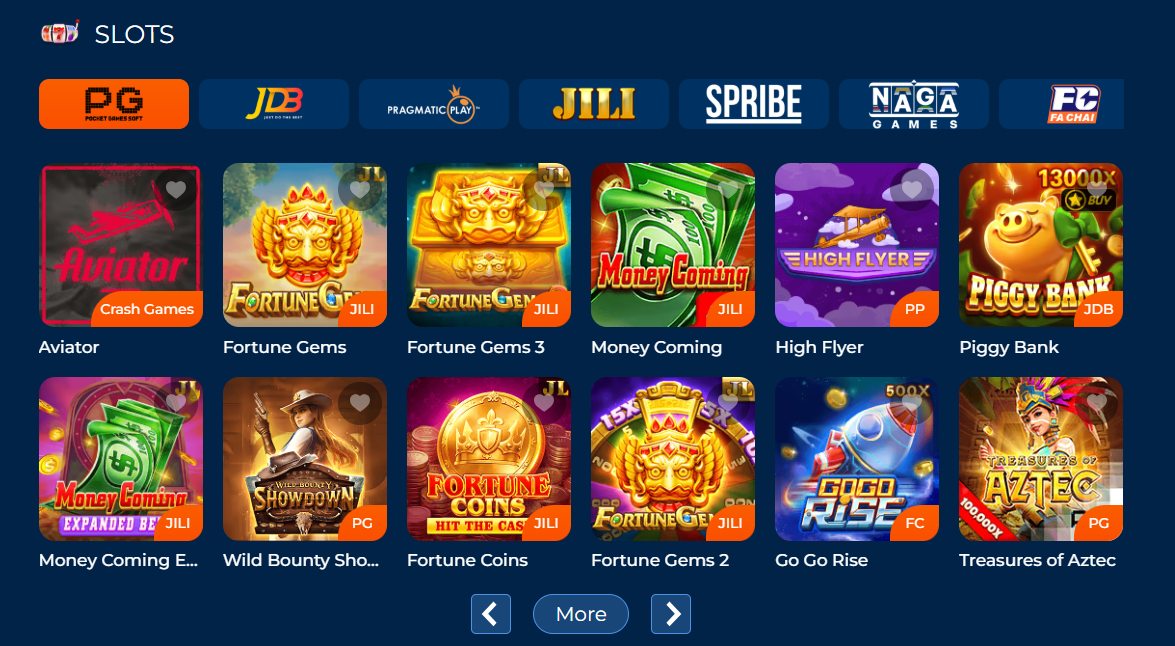Screen dimensions: 1175x646
Task: Select the PG Pocket Games Soft provider
Action: pos(114,104)
